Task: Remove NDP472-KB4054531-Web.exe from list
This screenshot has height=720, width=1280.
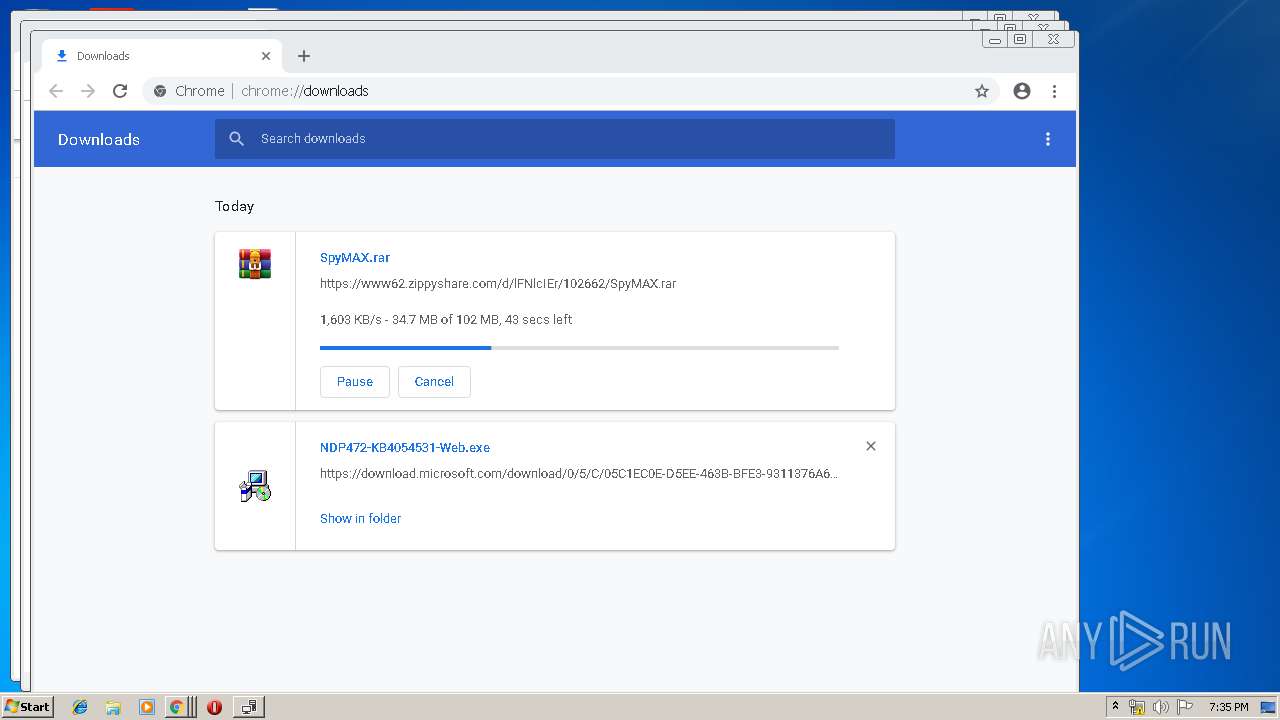Action: coord(871,446)
